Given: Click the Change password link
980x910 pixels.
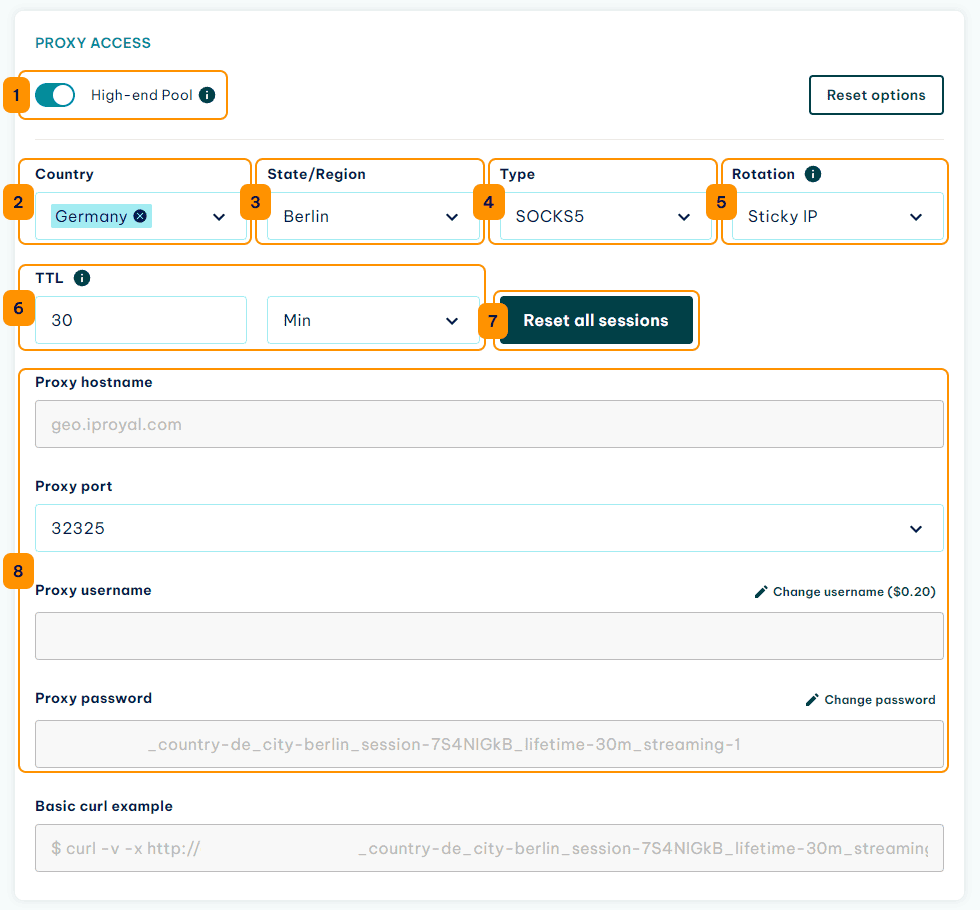Looking at the screenshot, I should (x=871, y=699).
